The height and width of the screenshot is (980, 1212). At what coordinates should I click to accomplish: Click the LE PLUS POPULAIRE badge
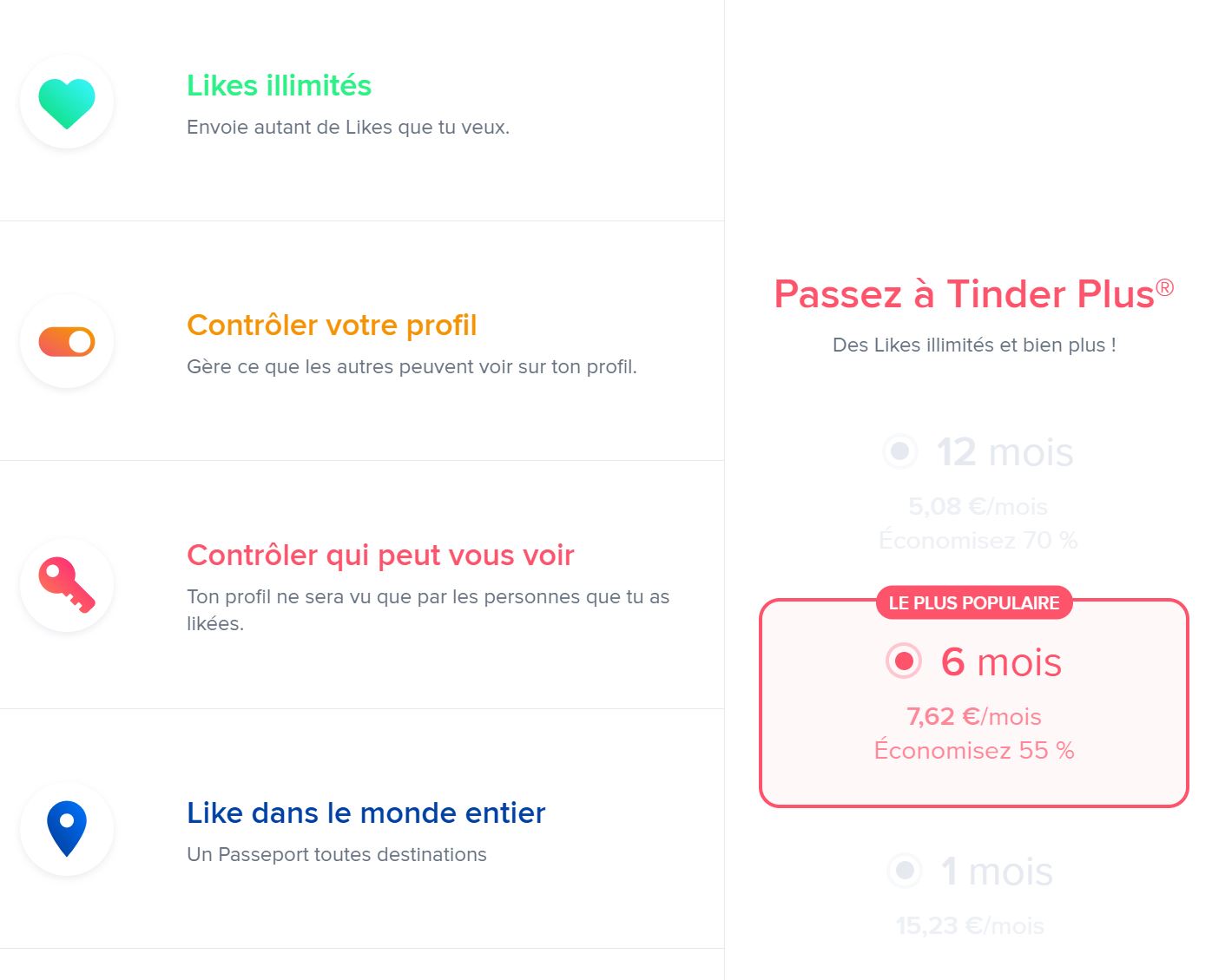[x=973, y=602]
